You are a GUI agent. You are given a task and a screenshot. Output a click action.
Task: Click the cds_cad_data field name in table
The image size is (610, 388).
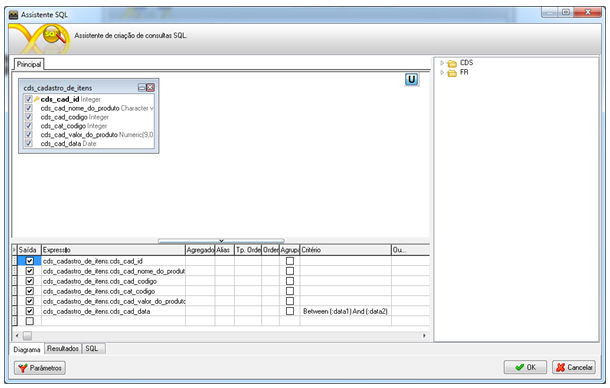tap(61, 144)
